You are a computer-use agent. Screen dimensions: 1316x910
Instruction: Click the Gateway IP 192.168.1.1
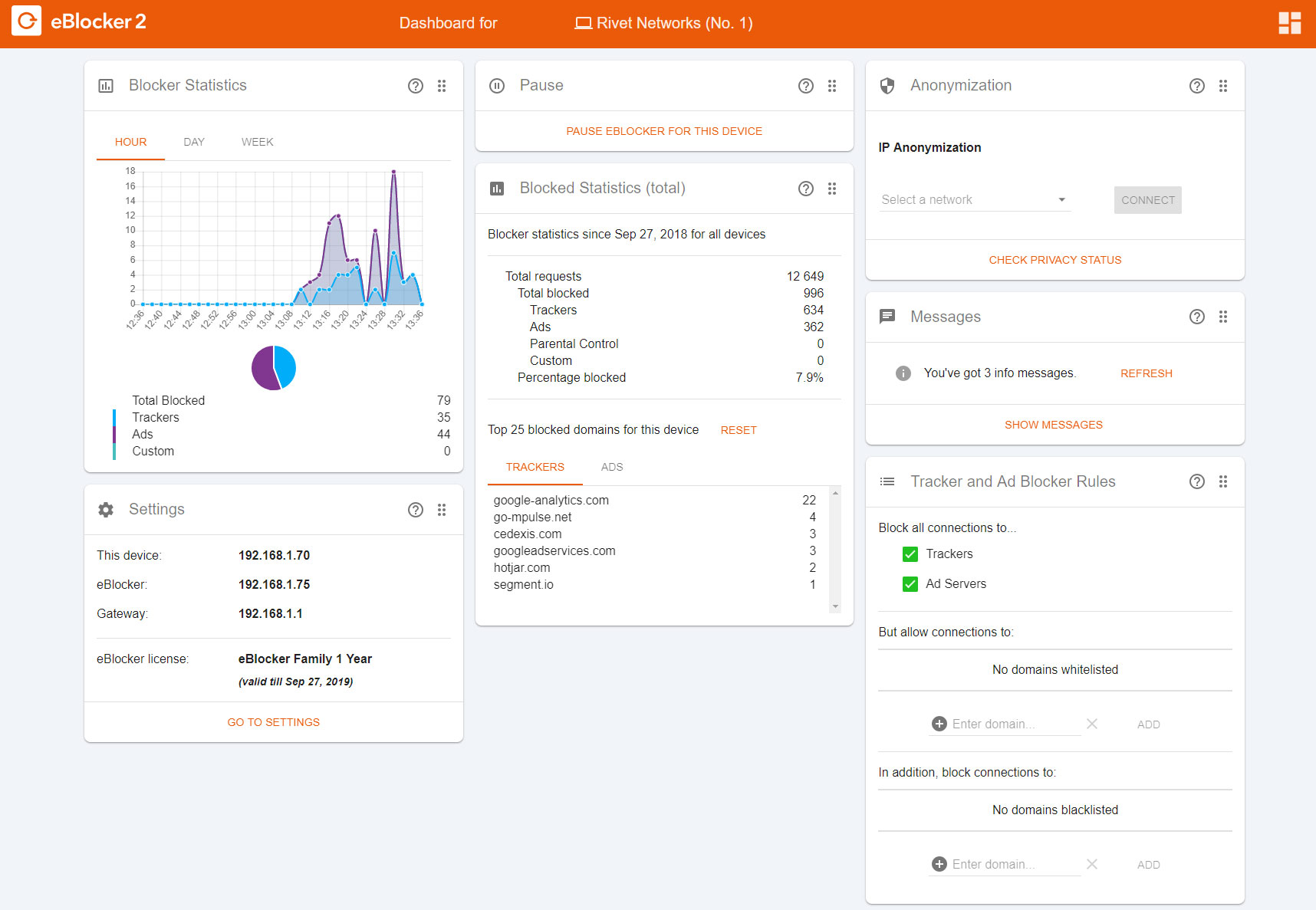coord(270,613)
